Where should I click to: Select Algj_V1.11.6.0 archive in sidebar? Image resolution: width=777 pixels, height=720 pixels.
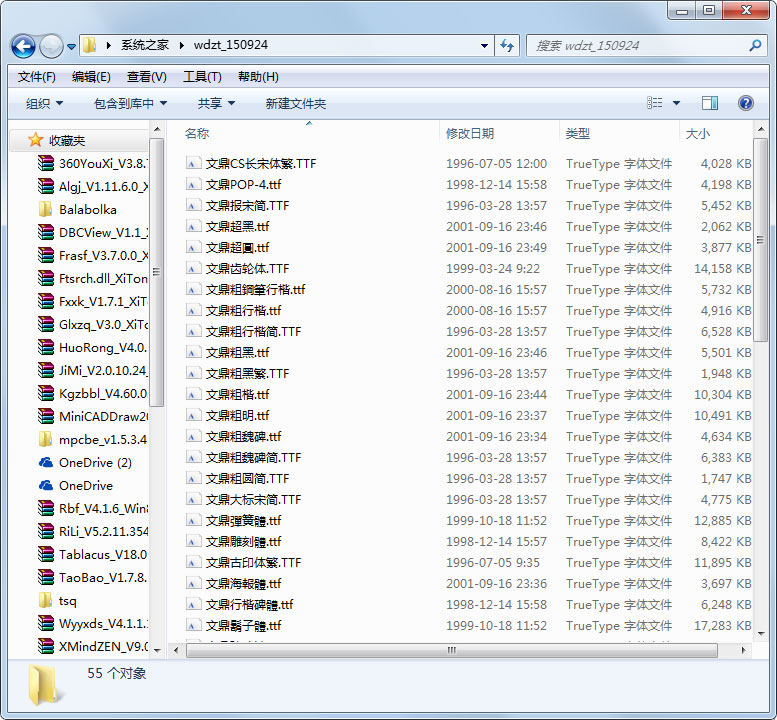tap(93, 186)
